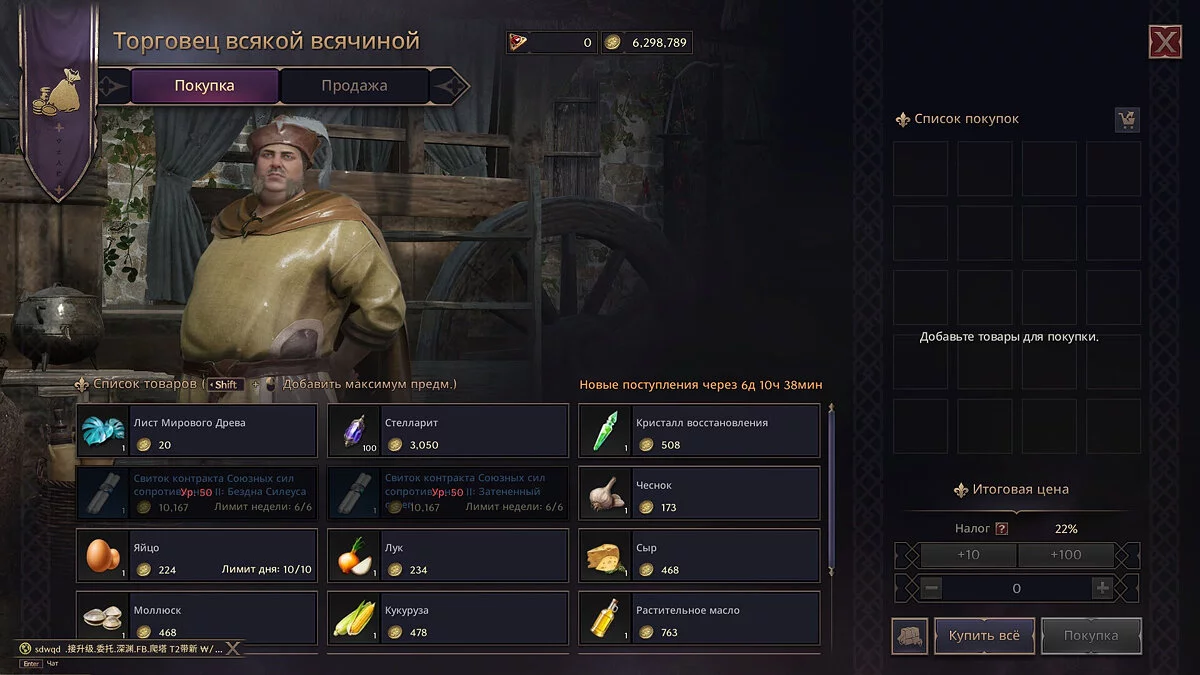Decrease quantity with the minus stepper
Screen dimensions: 1200x675
tap(932, 588)
